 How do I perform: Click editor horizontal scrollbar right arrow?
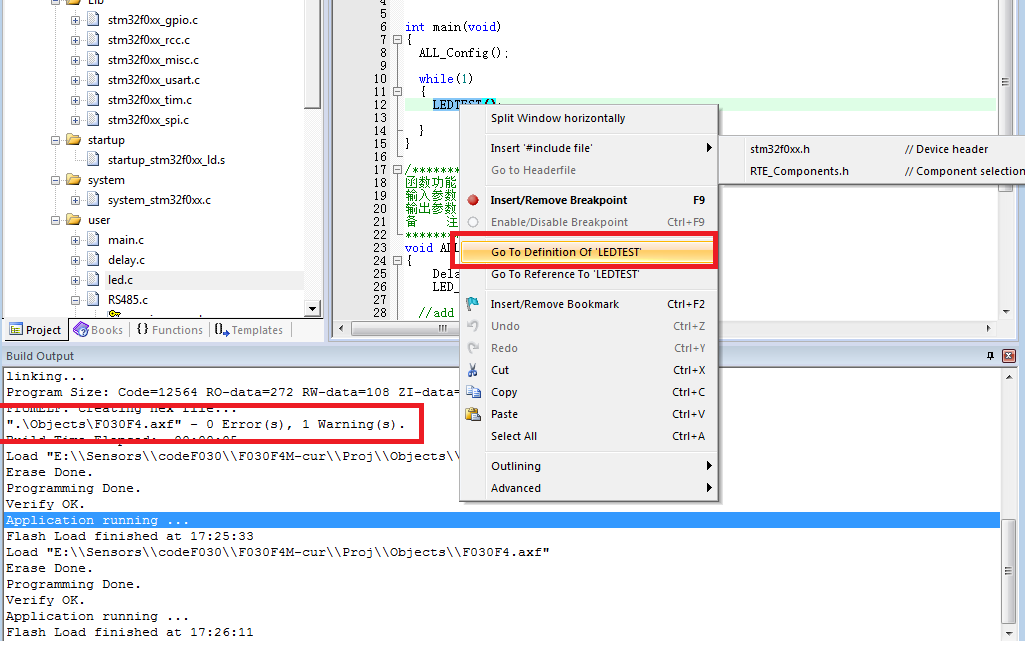988,328
